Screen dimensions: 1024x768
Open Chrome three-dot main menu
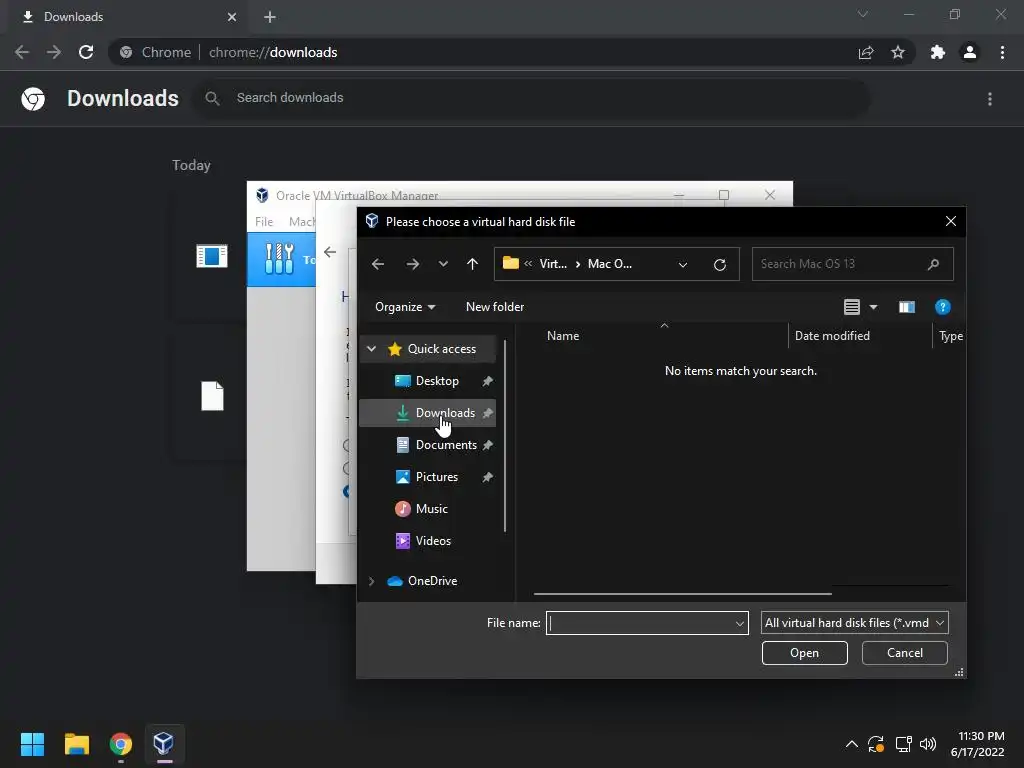coord(1002,52)
